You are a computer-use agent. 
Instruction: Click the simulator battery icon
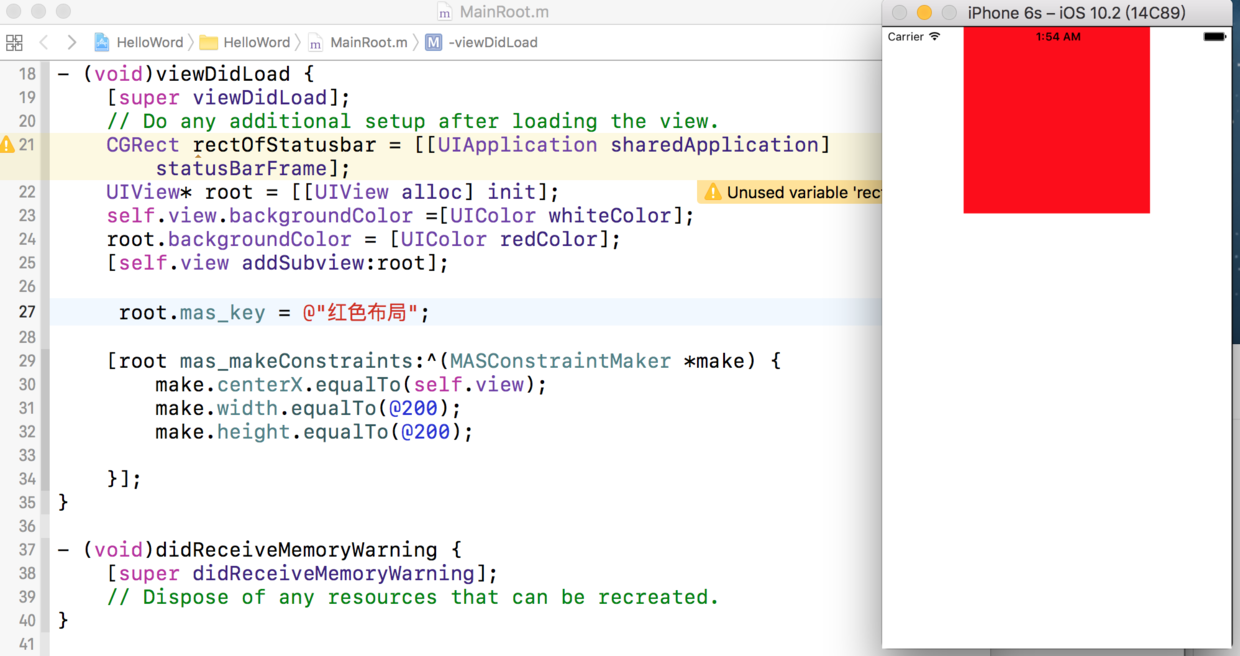pyautogui.click(x=1214, y=37)
